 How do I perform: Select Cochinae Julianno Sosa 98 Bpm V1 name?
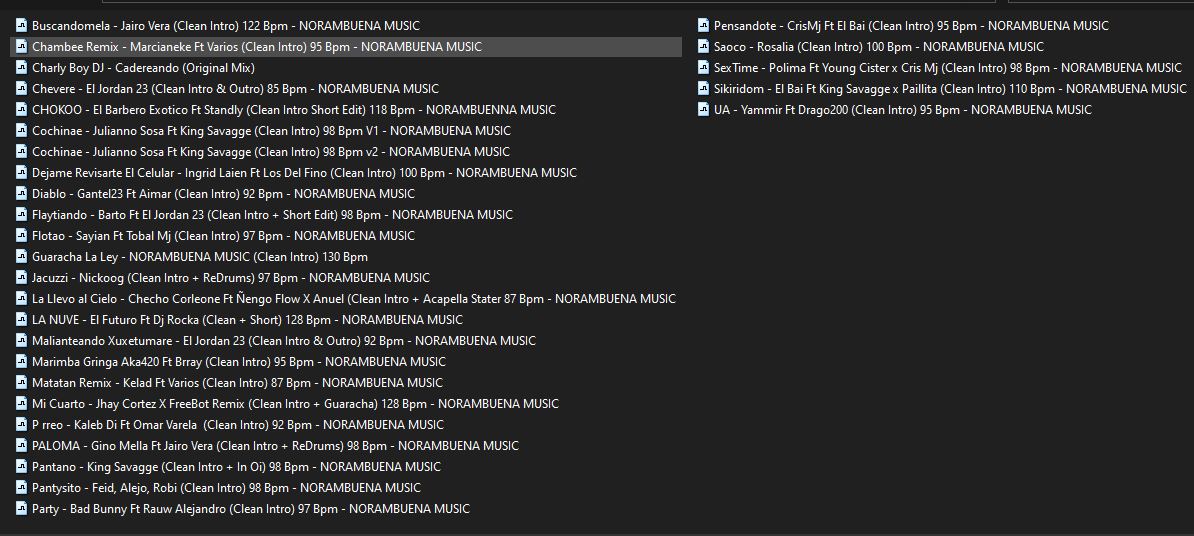pos(271,131)
